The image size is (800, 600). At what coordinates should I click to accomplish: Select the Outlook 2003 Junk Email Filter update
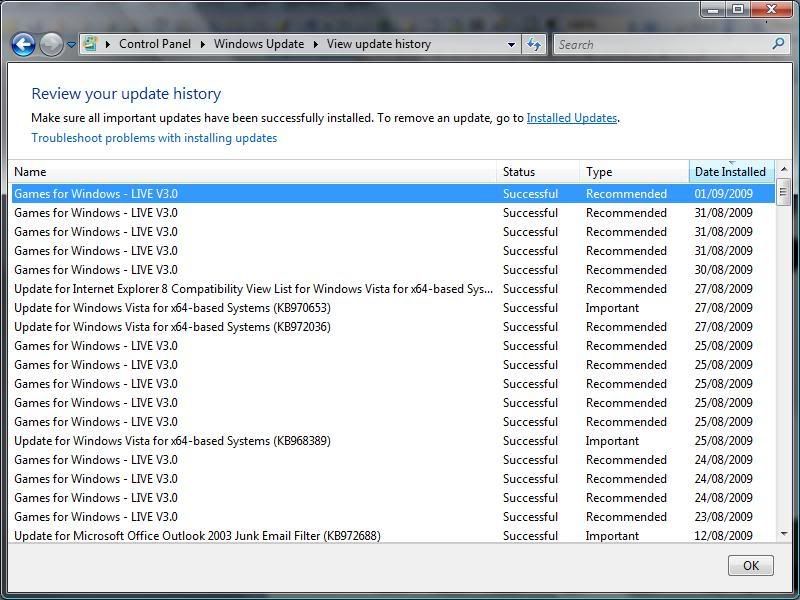pyautogui.click(x=393, y=536)
